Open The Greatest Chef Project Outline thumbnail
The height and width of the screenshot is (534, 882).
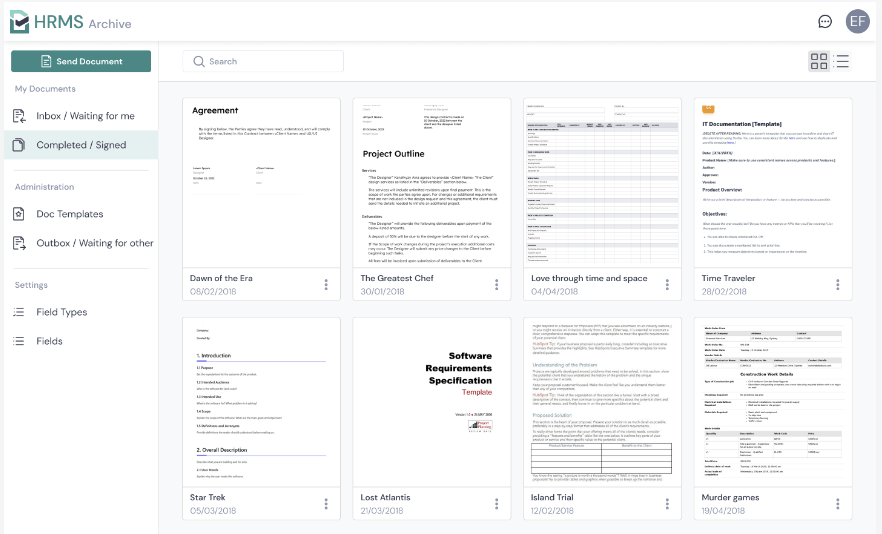[x=431, y=183]
